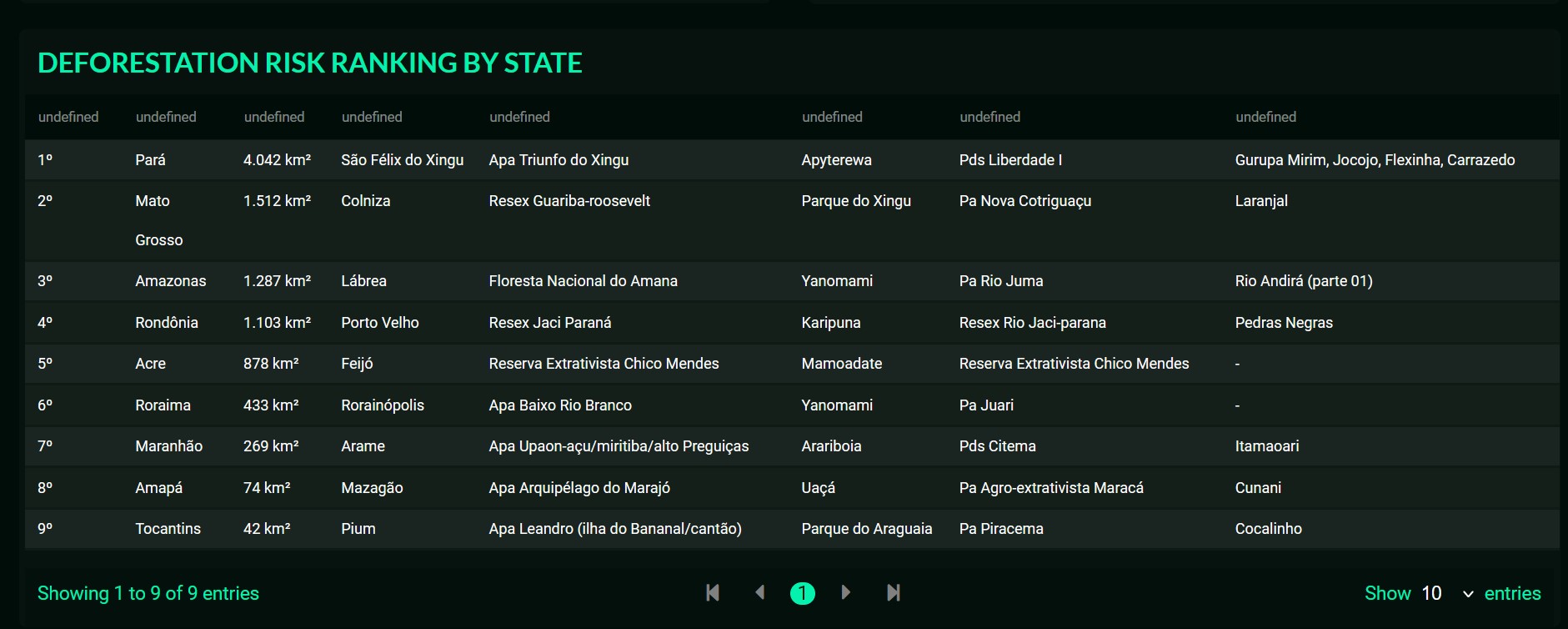
Task: Click Apa Arquipélago do Marajó cell
Action: [x=579, y=488]
